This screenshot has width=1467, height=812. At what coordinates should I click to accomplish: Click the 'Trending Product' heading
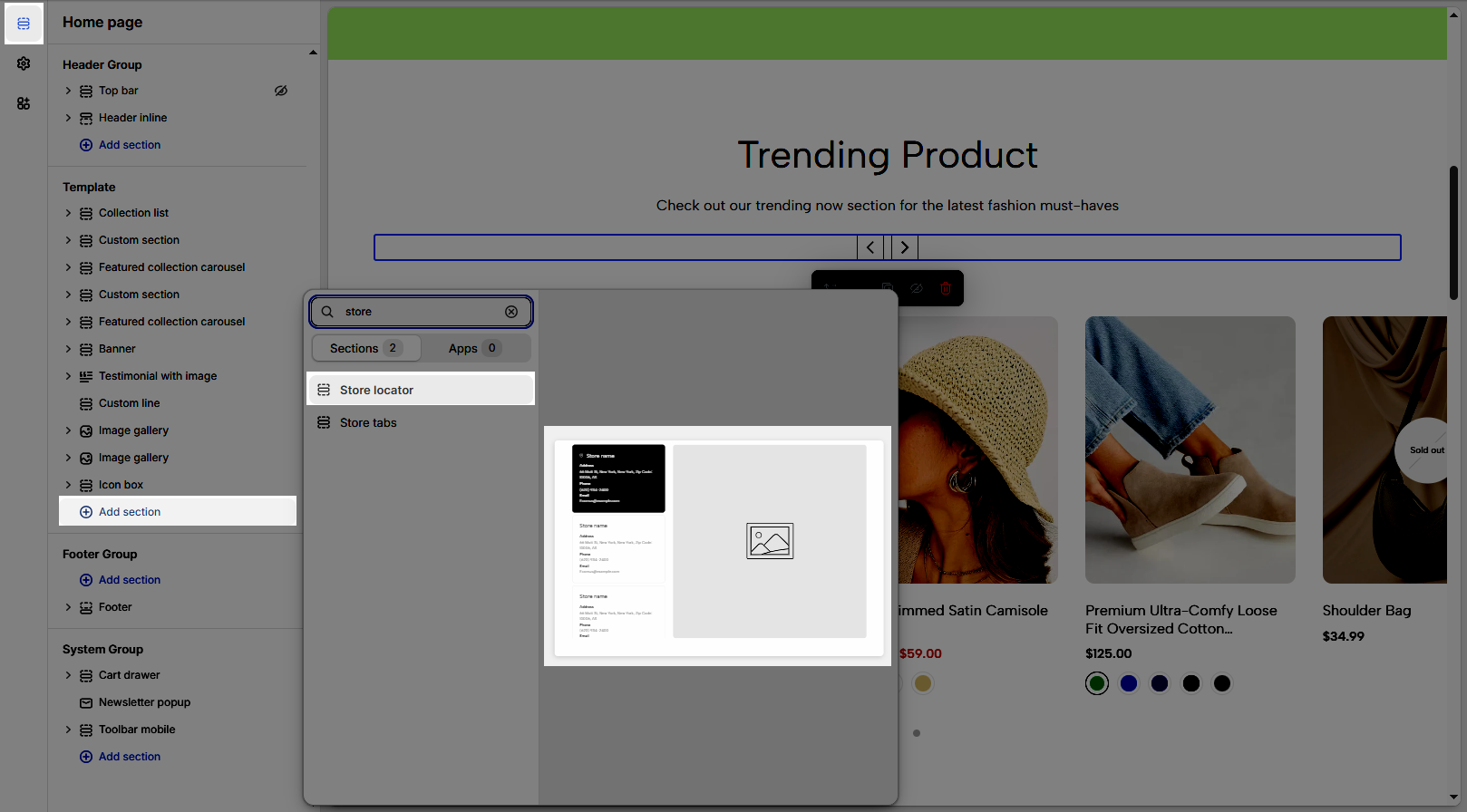[x=888, y=155]
